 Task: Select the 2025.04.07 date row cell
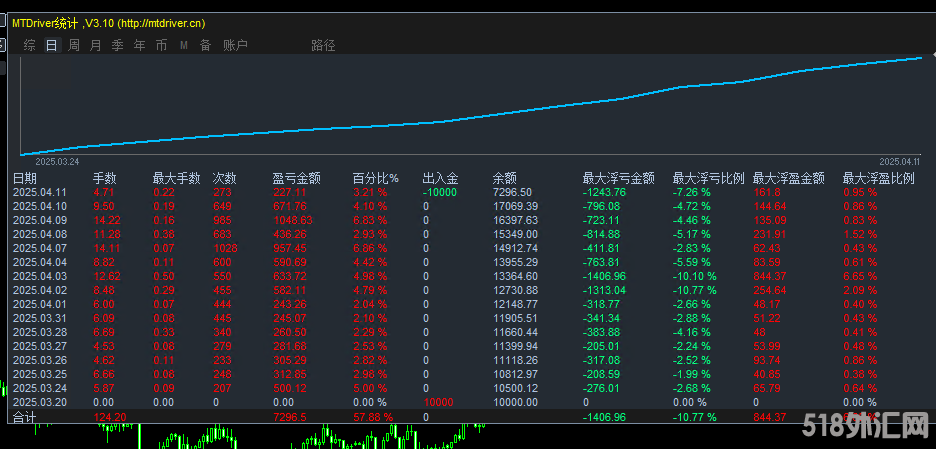click(39, 248)
